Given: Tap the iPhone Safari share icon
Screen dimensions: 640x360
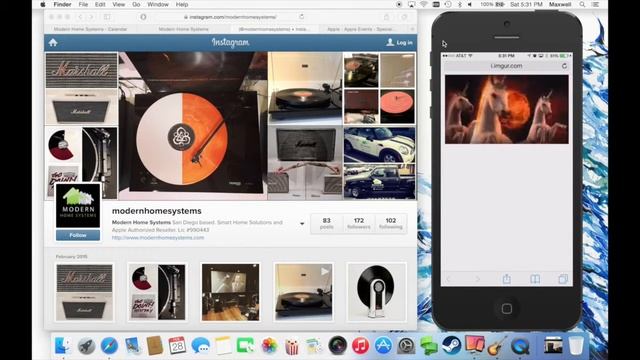Looking at the screenshot, I should pos(507,279).
